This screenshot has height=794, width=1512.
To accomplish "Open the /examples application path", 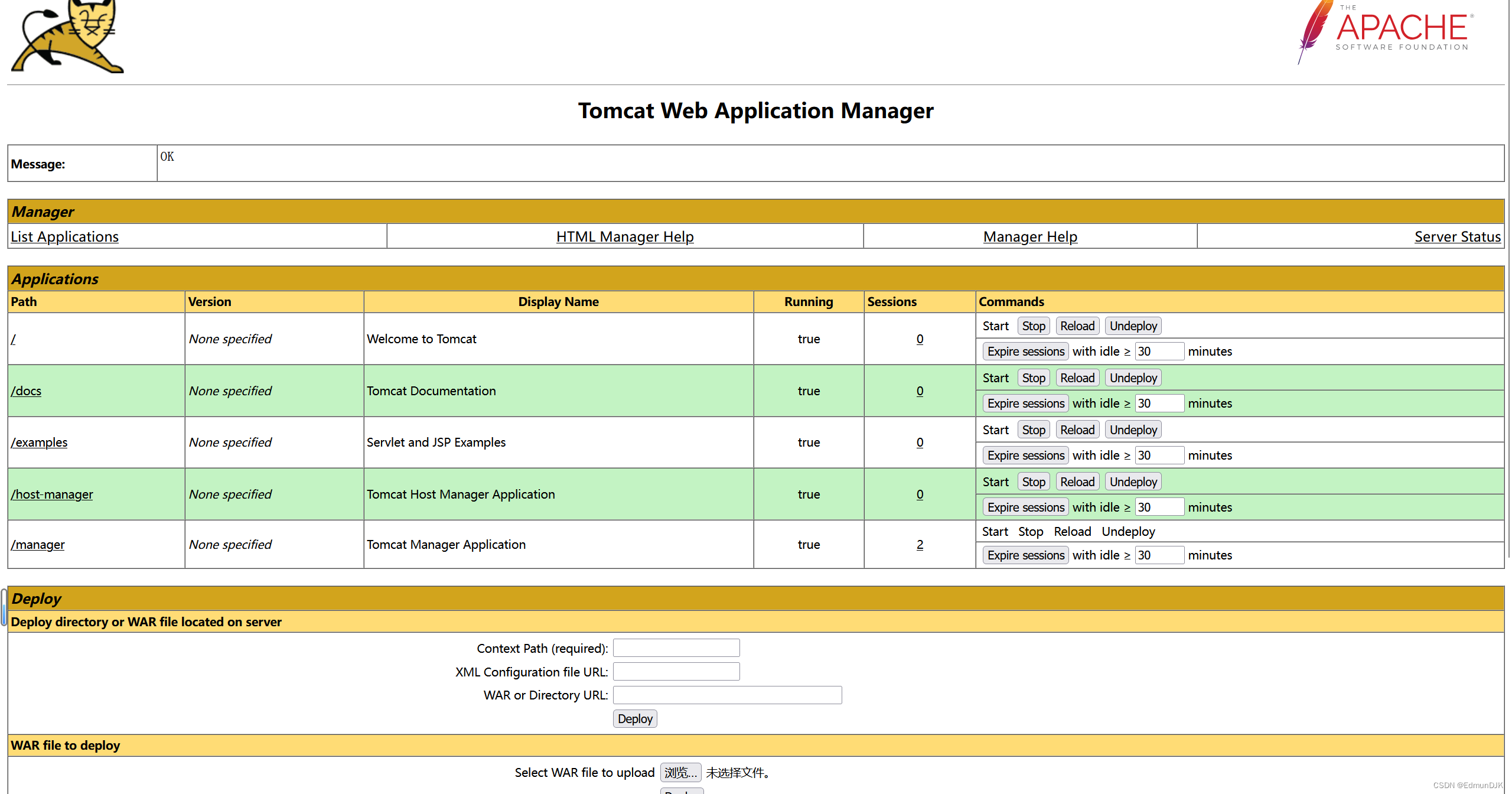I will click(39, 442).
